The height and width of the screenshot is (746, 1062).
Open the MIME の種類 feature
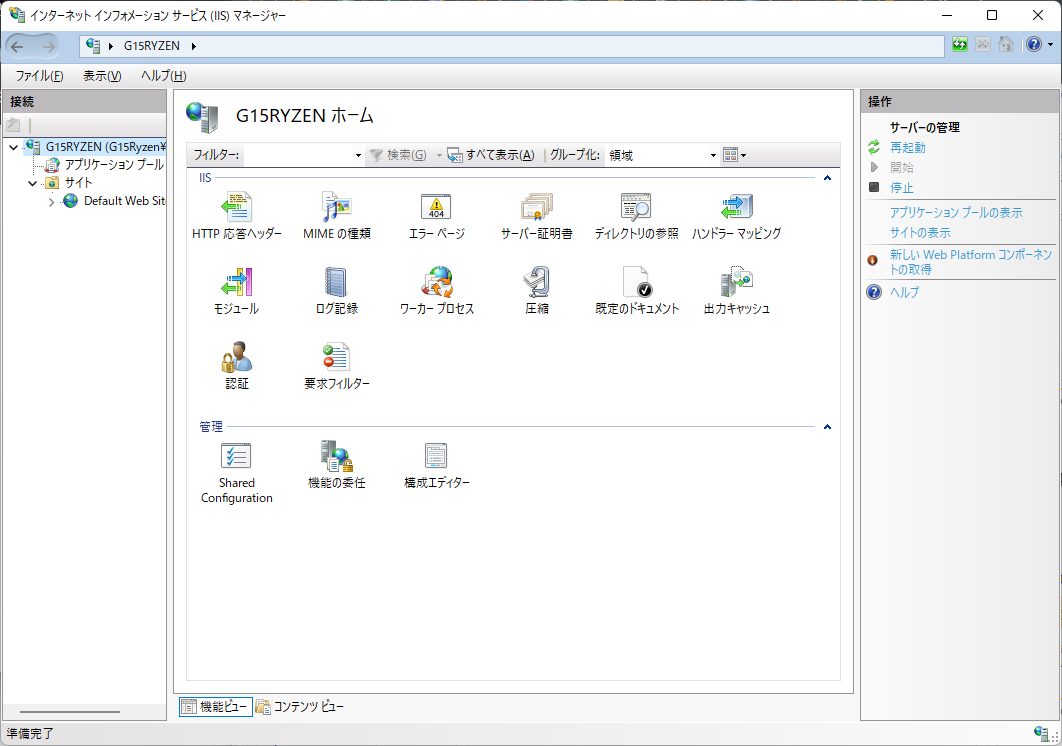337,217
